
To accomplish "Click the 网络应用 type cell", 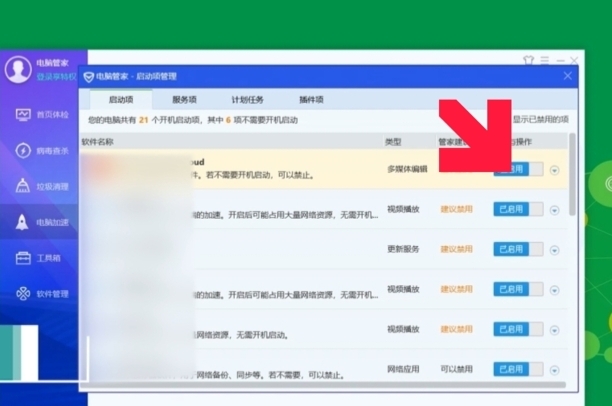I will [403, 369].
